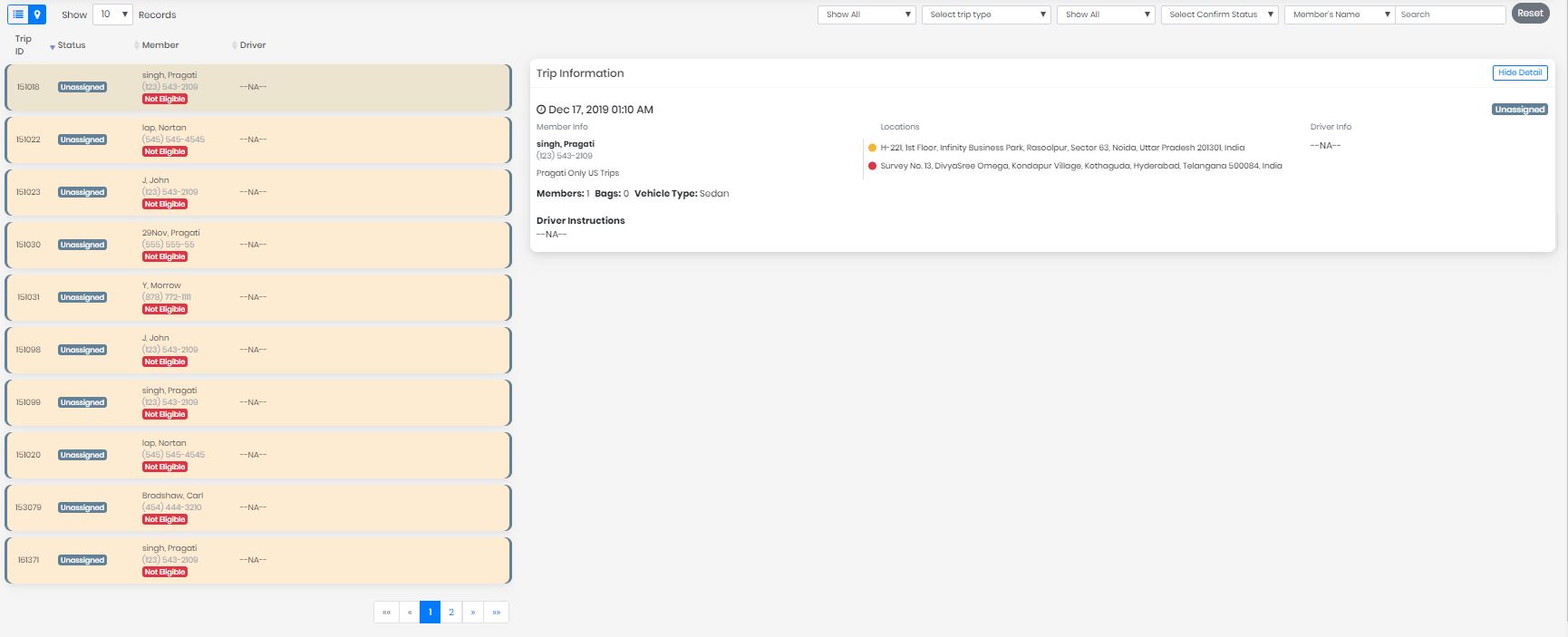Click Trip Information panel title
Screen dimensions: 1568x637
click(x=580, y=73)
